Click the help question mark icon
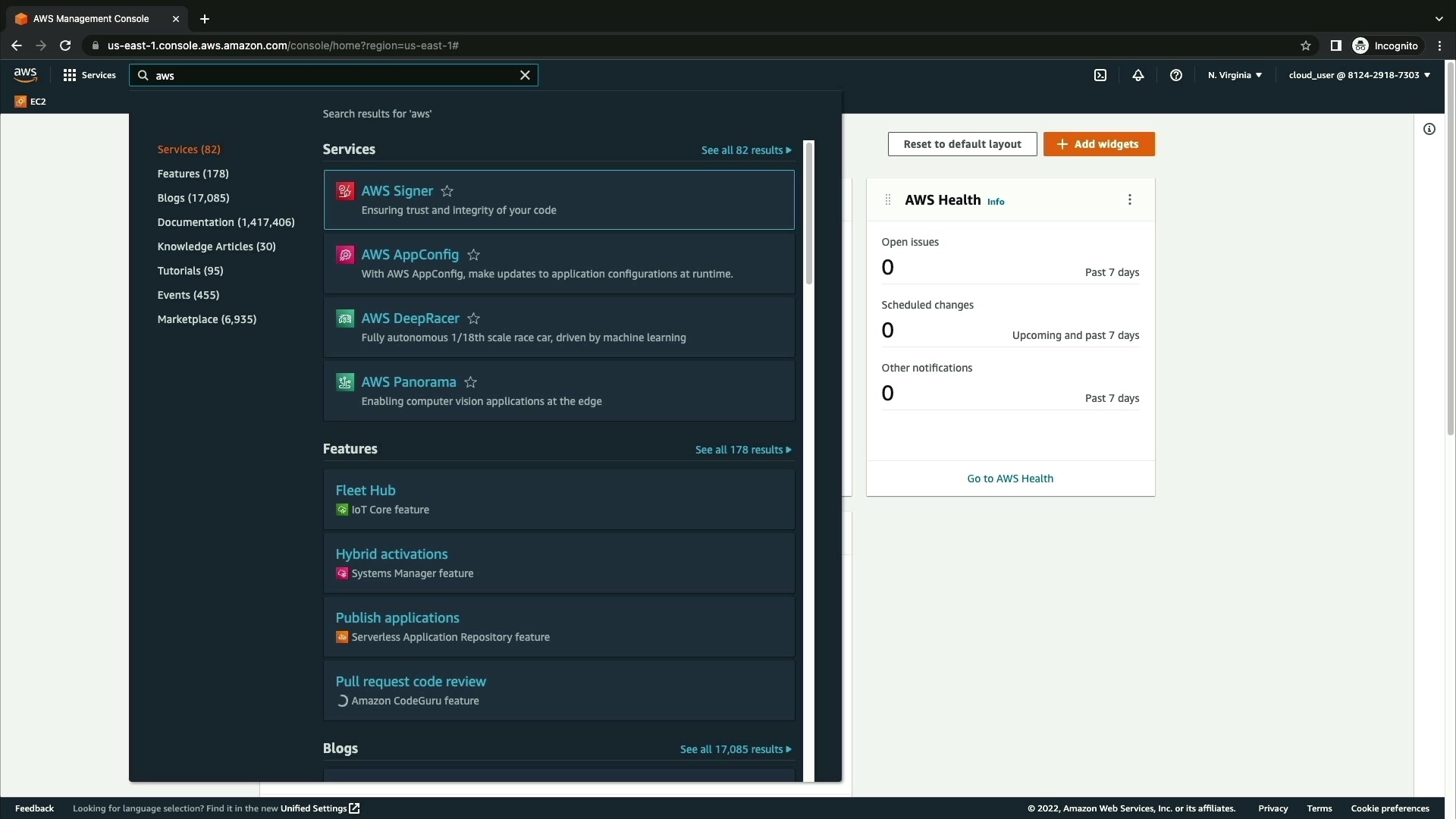Image resolution: width=1456 pixels, height=819 pixels. [1176, 75]
